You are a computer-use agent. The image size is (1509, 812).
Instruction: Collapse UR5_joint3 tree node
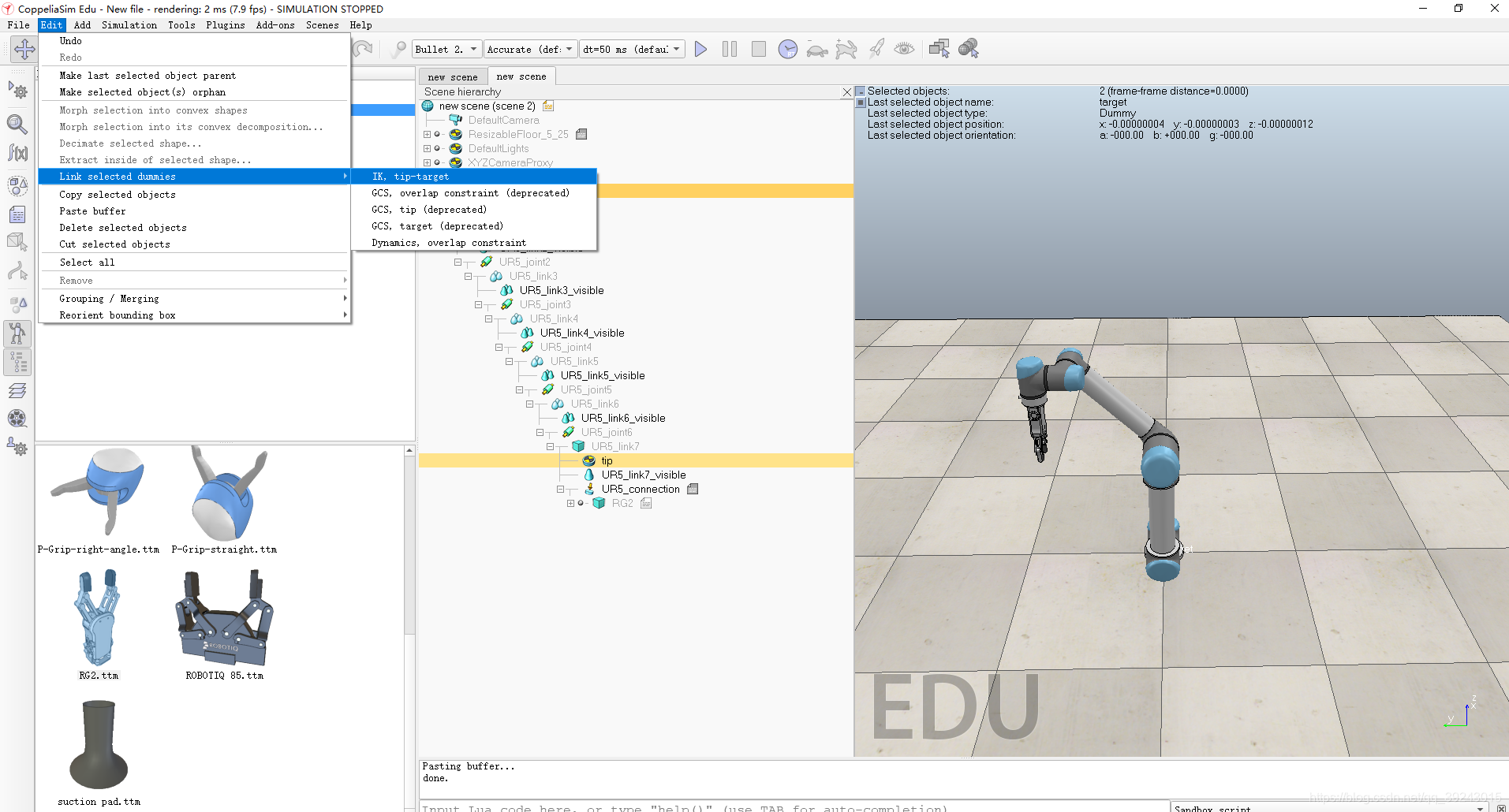478,304
